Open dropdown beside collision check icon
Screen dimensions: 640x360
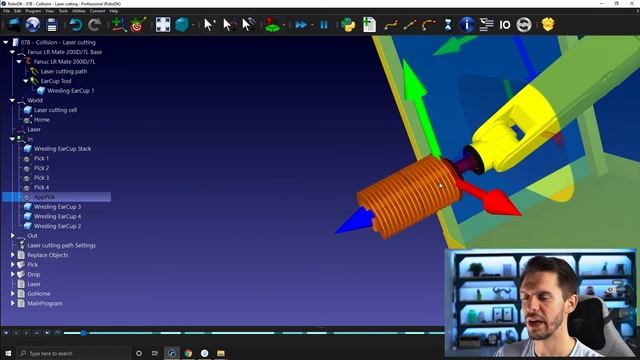tap(284, 25)
